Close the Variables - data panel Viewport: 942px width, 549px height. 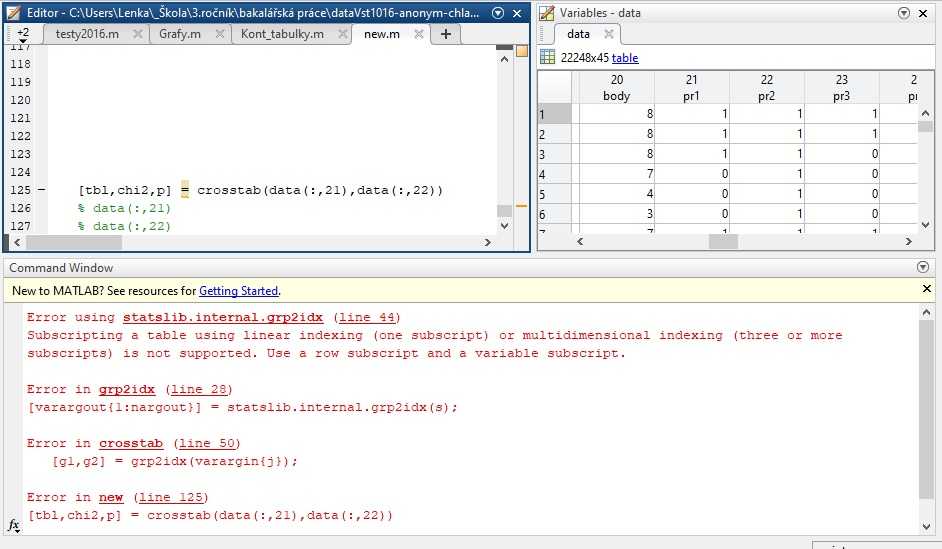point(923,13)
